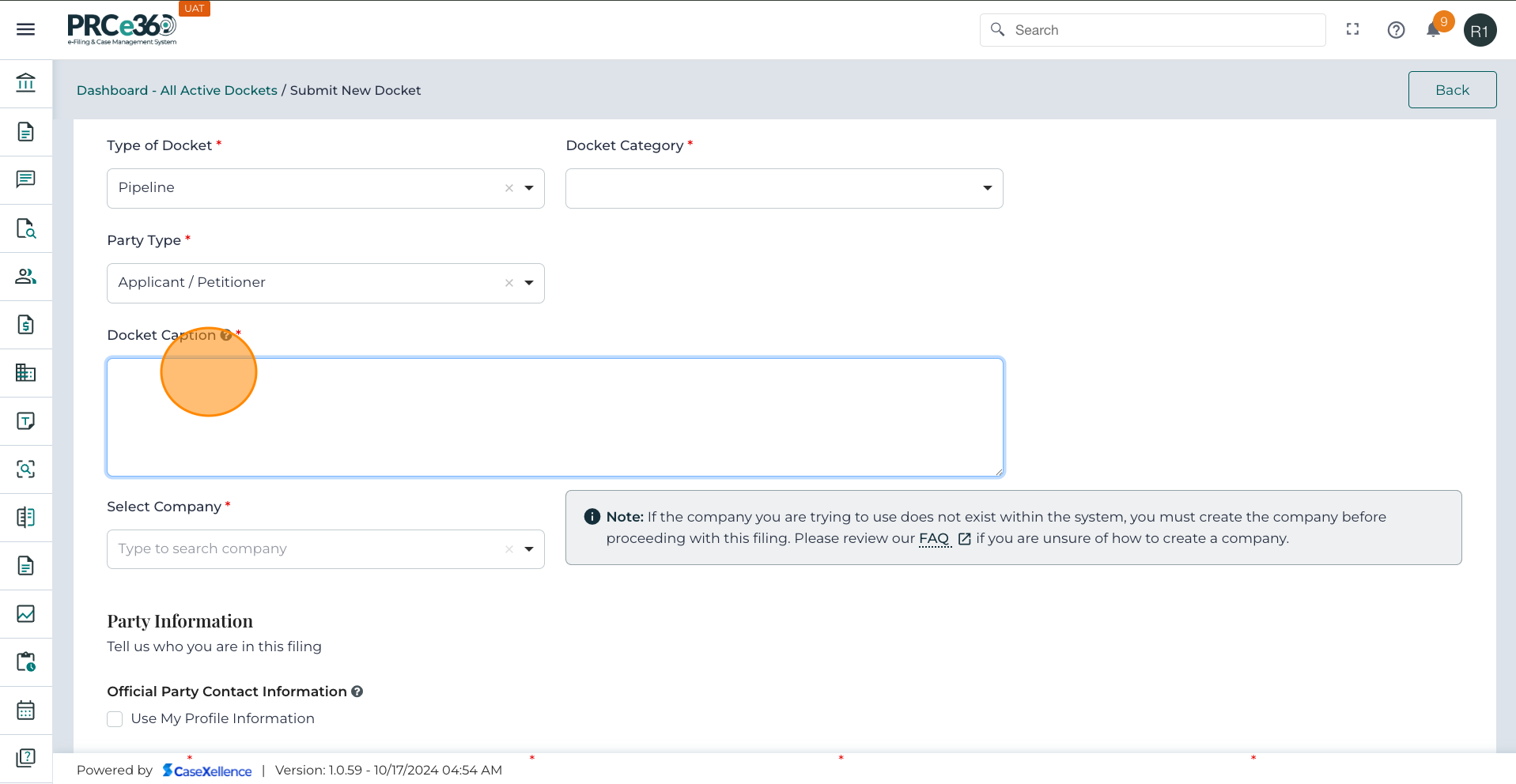1516x784 pixels.
Task: Open the Select Company search dropdown
Action: [x=529, y=549]
